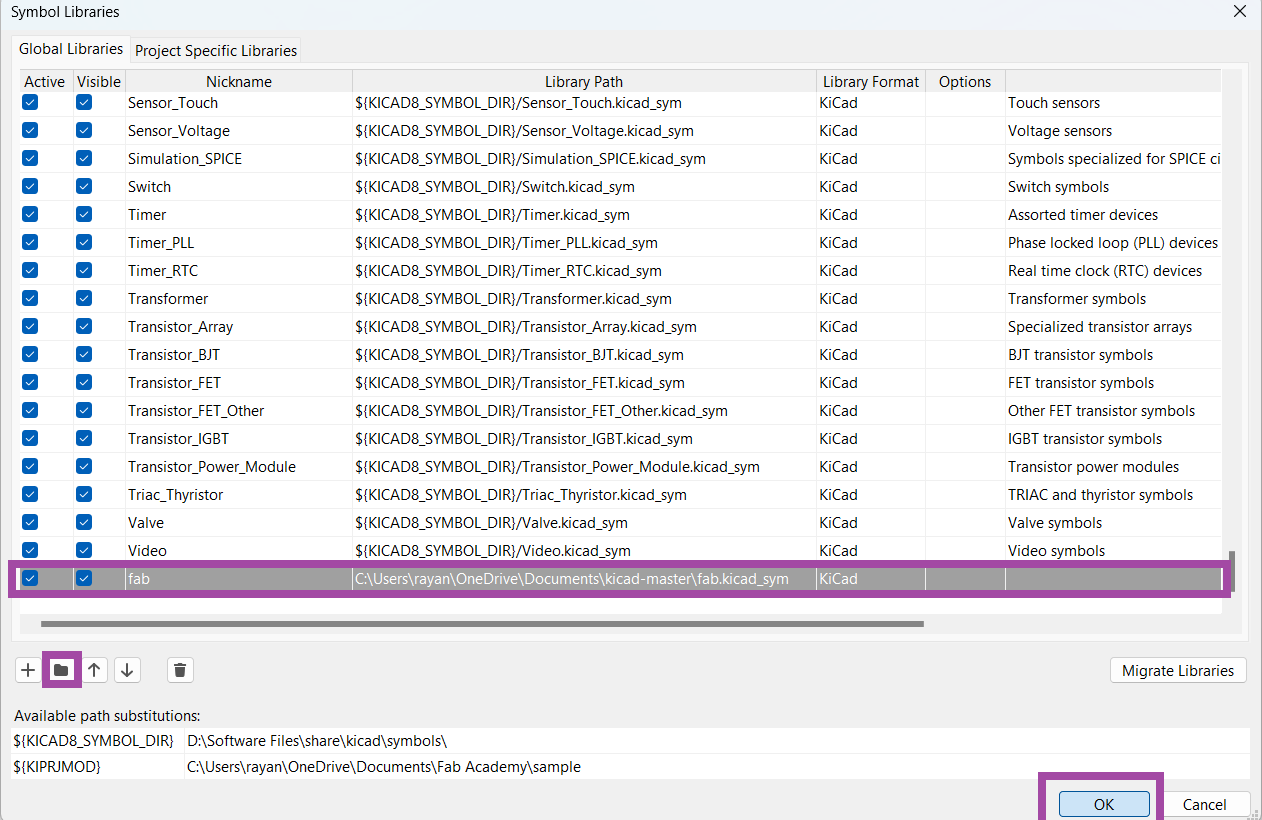
Task: Move selected library down with arrow icon
Action: coord(127,670)
